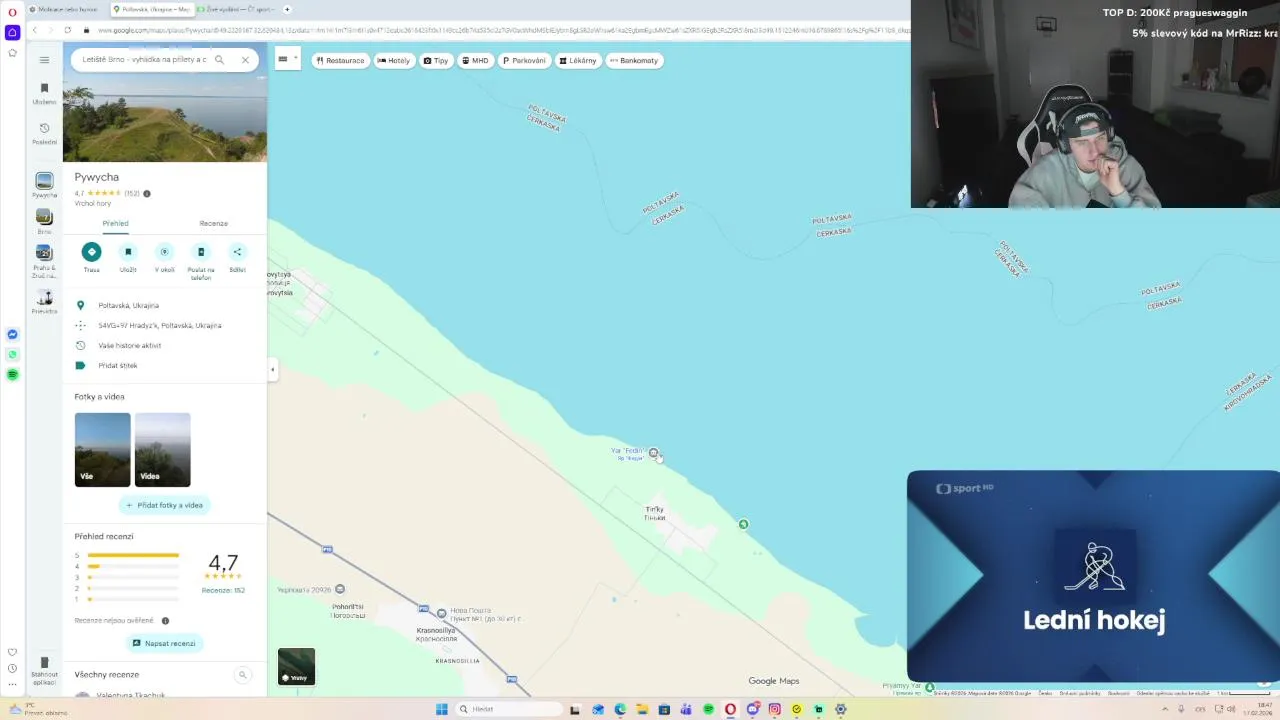Screen dimensions: 1280x720
Task: Open the dropdown button left of Restaurace
Action: tap(288, 59)
